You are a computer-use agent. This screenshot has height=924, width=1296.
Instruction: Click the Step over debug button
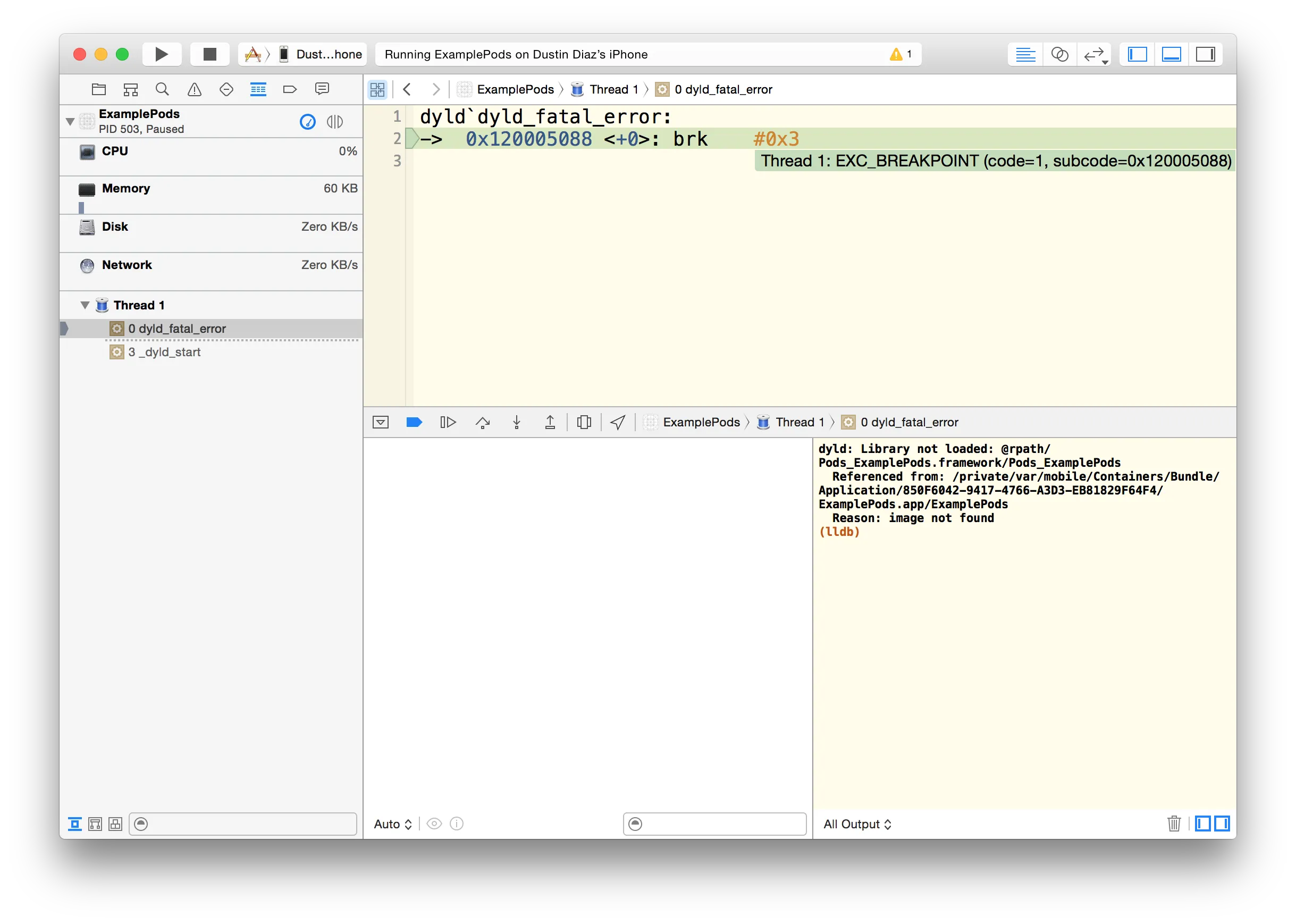pyautogui.click(x=483, y=422)
